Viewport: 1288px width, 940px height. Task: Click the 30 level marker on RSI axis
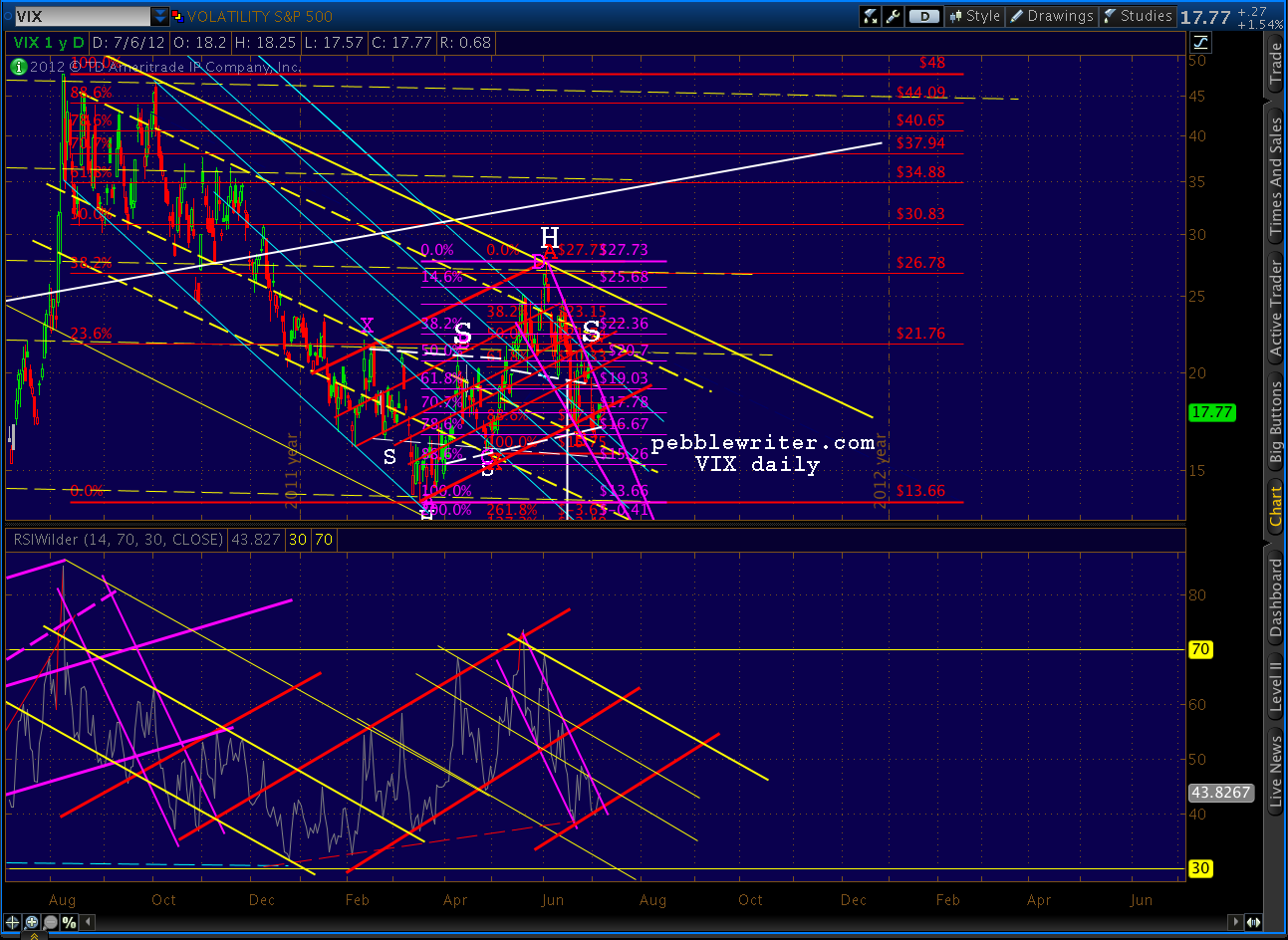[x=1200, y=868]
